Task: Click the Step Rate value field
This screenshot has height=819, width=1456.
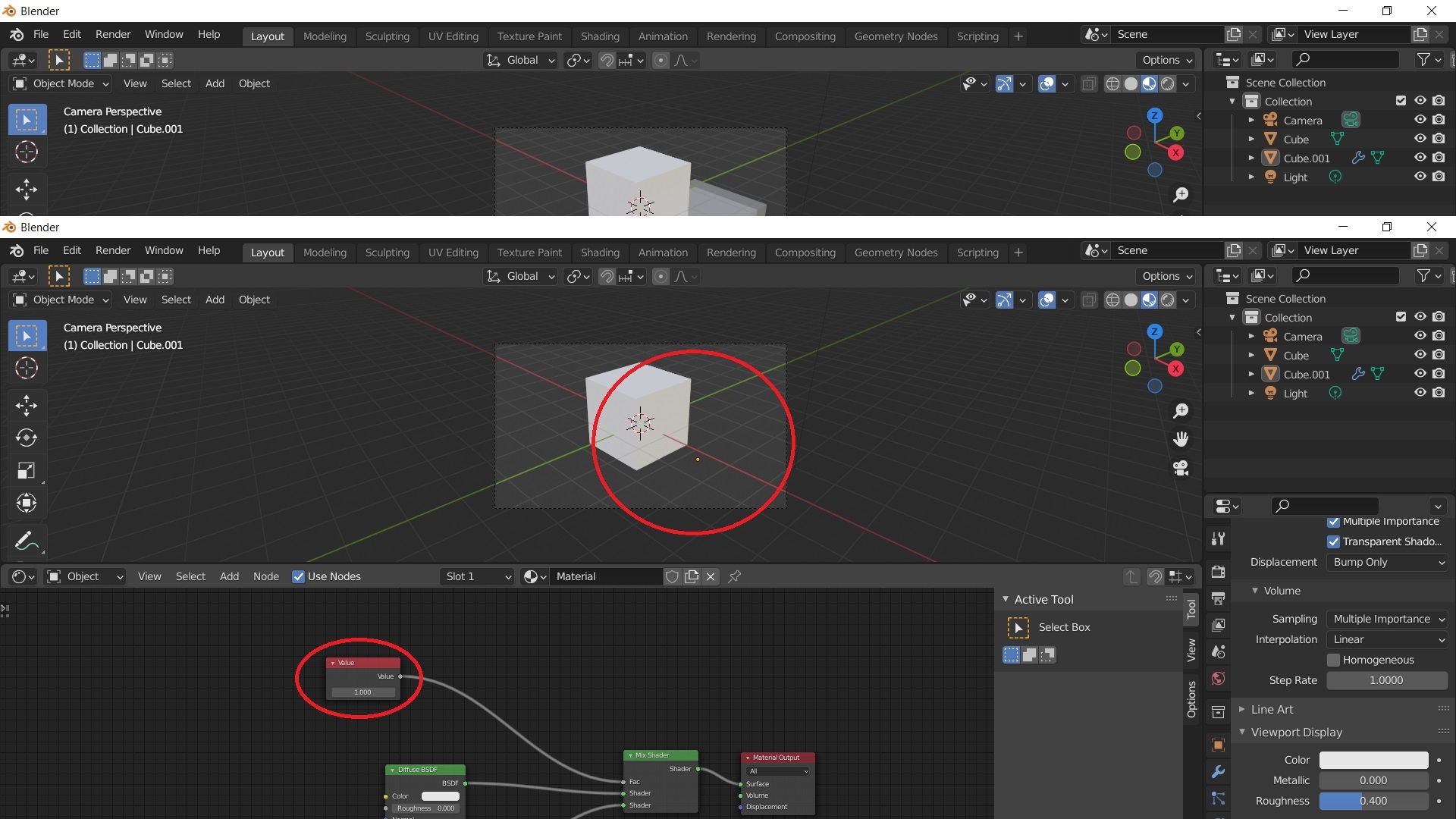Action: pos(1386,680)
